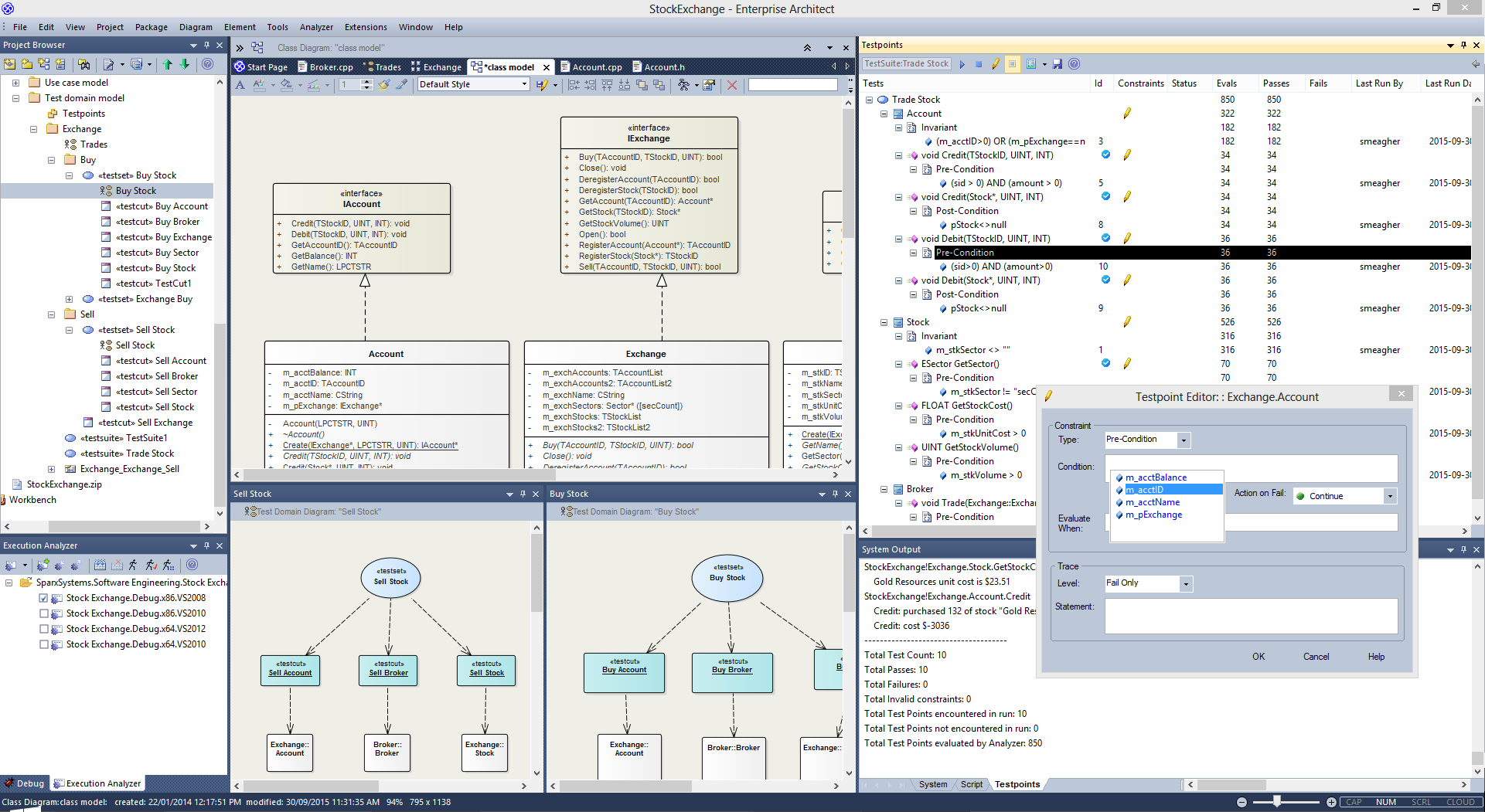Click the Save icon in Testpoints toolbar
The height and width of the screenshot is (812, 1485).
(1058, 64)
